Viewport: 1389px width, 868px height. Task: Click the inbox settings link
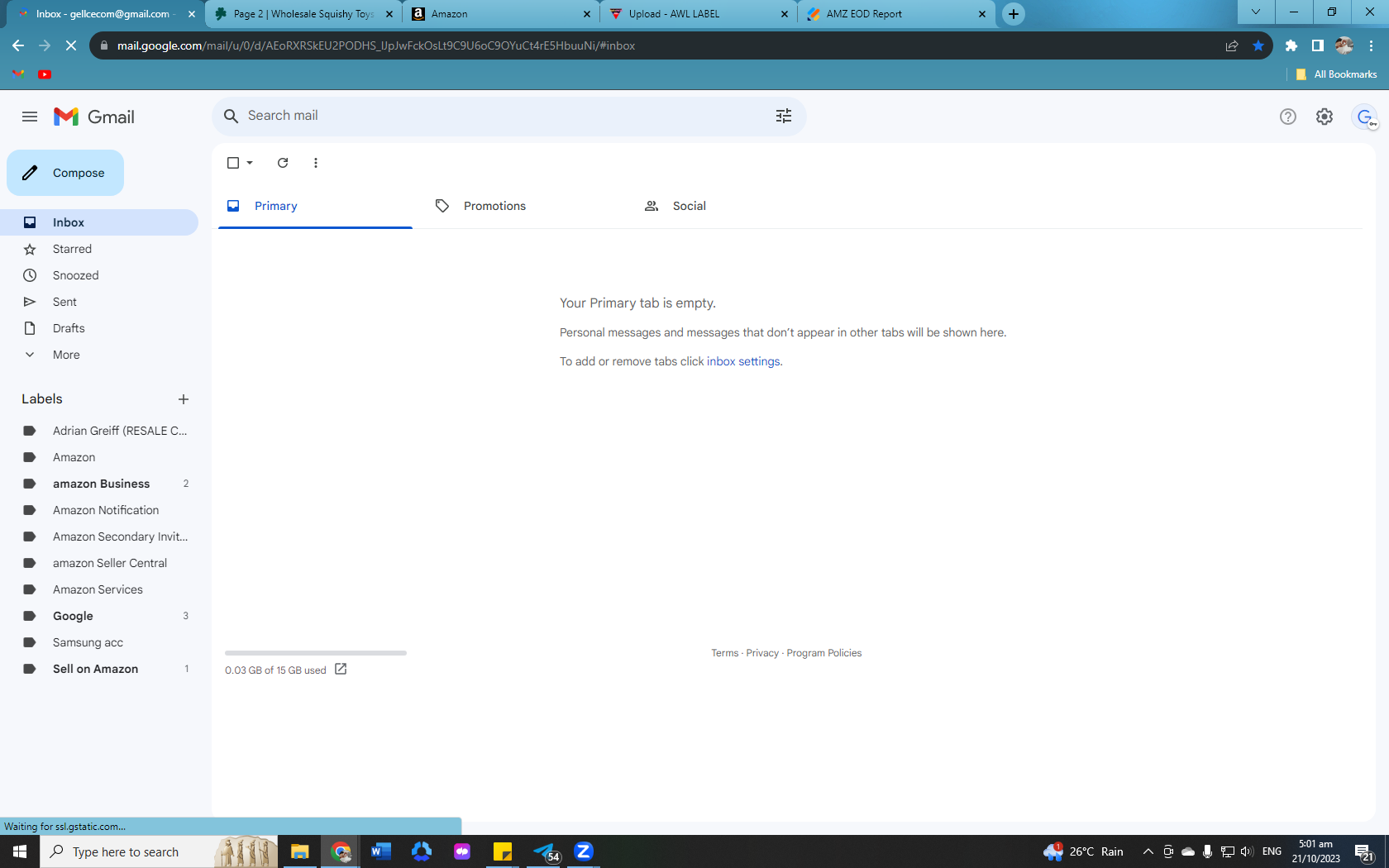pyautogui.click(x=742, y=361)
